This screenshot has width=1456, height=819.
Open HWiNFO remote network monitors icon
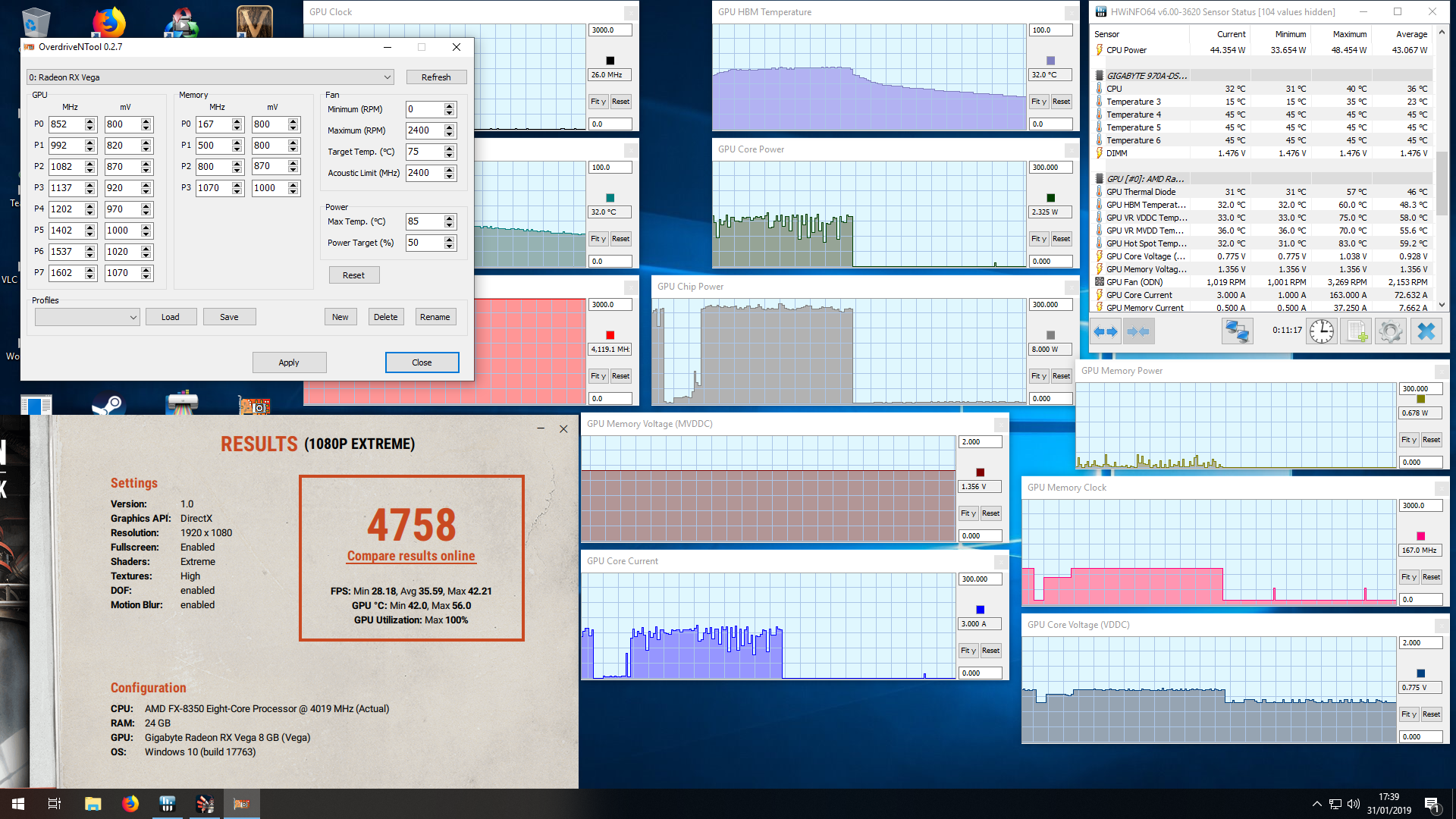pos(1237,331)
